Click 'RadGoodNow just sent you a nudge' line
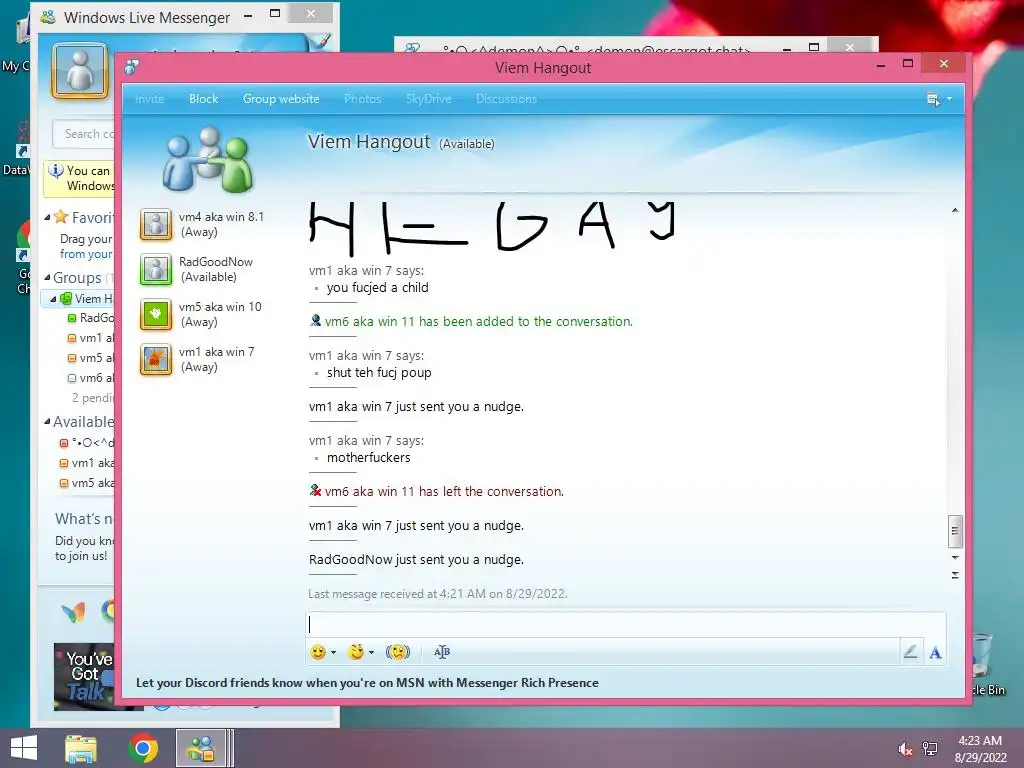Viewport: 1024px width, 768px height. [x=416, y=560]
